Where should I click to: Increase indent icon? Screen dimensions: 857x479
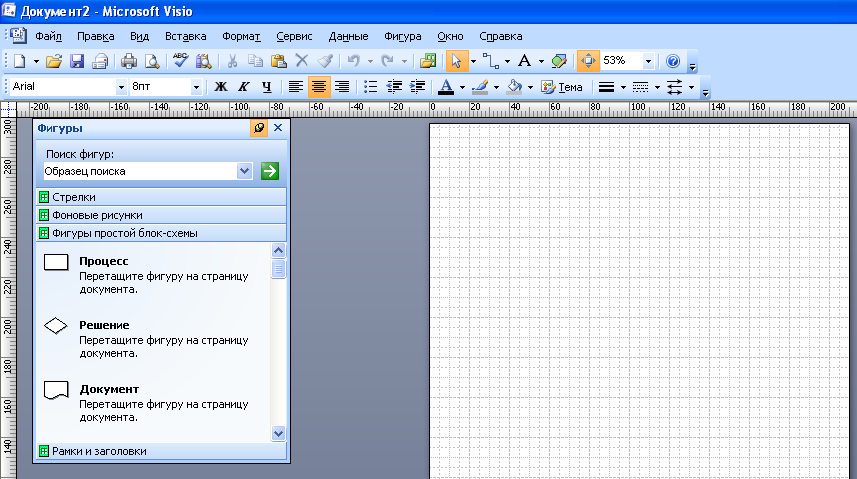417,86
